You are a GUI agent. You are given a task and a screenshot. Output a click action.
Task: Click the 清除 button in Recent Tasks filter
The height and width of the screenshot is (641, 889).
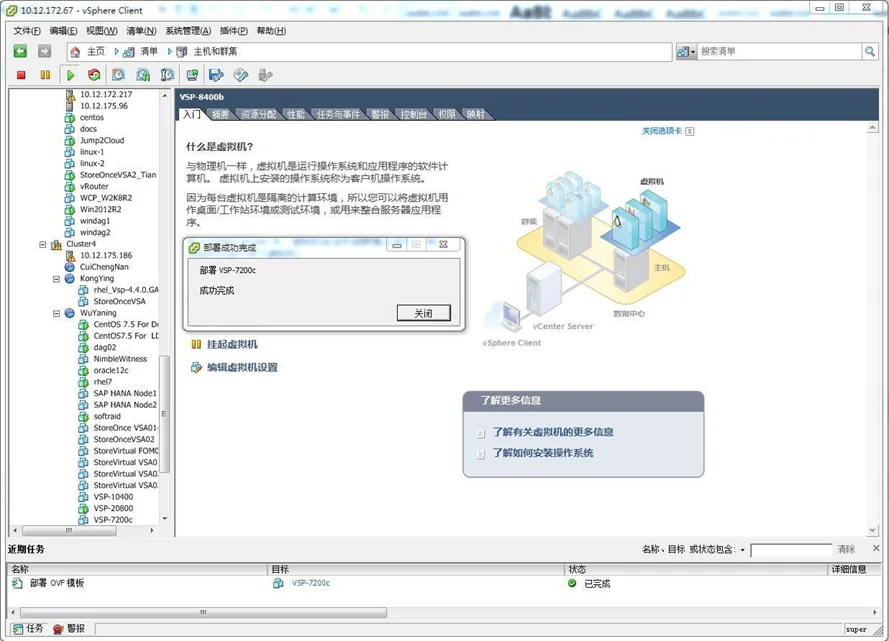(846, 549)
